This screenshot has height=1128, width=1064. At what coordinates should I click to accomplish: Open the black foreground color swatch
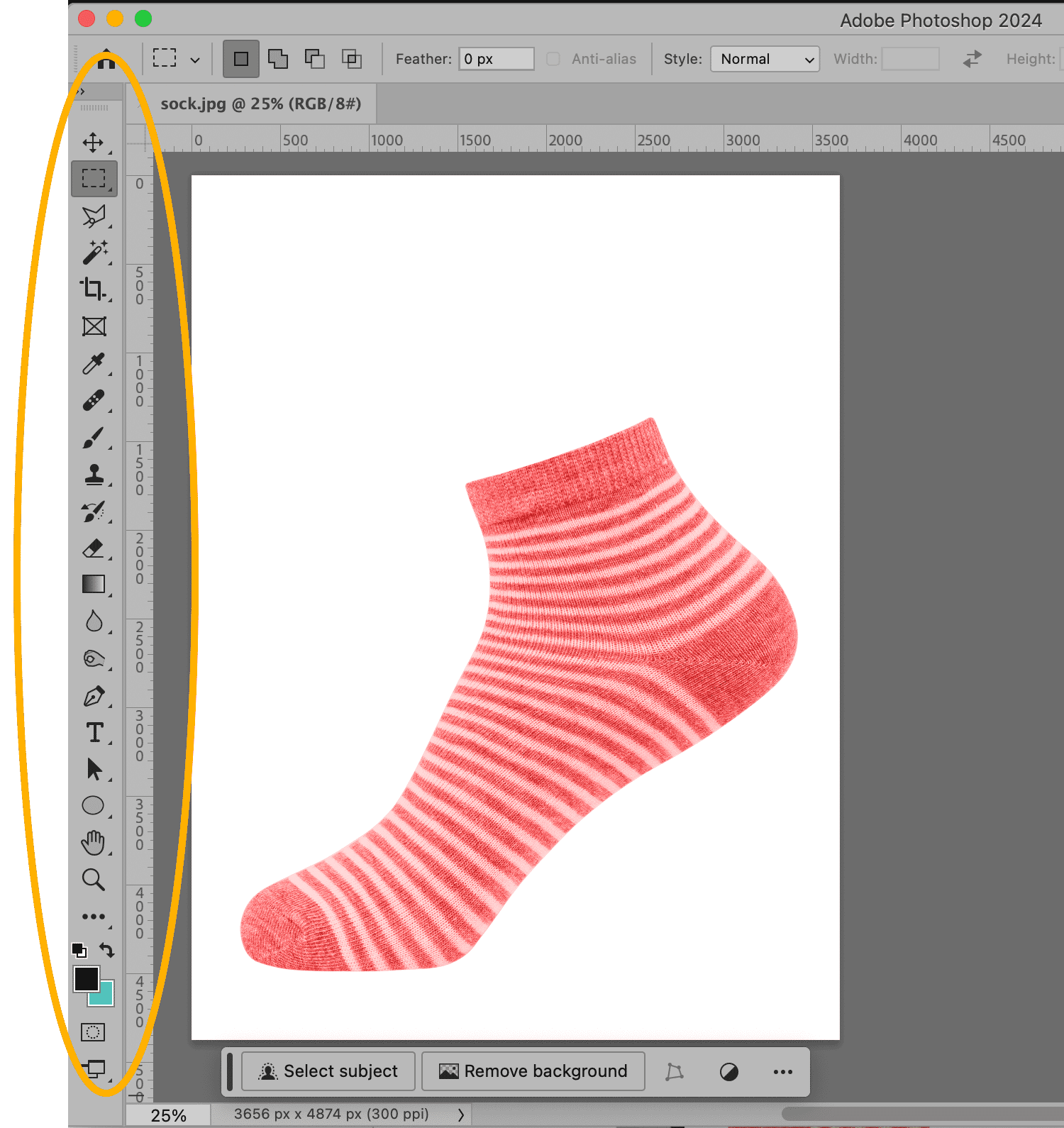click(x=85, y=978)
